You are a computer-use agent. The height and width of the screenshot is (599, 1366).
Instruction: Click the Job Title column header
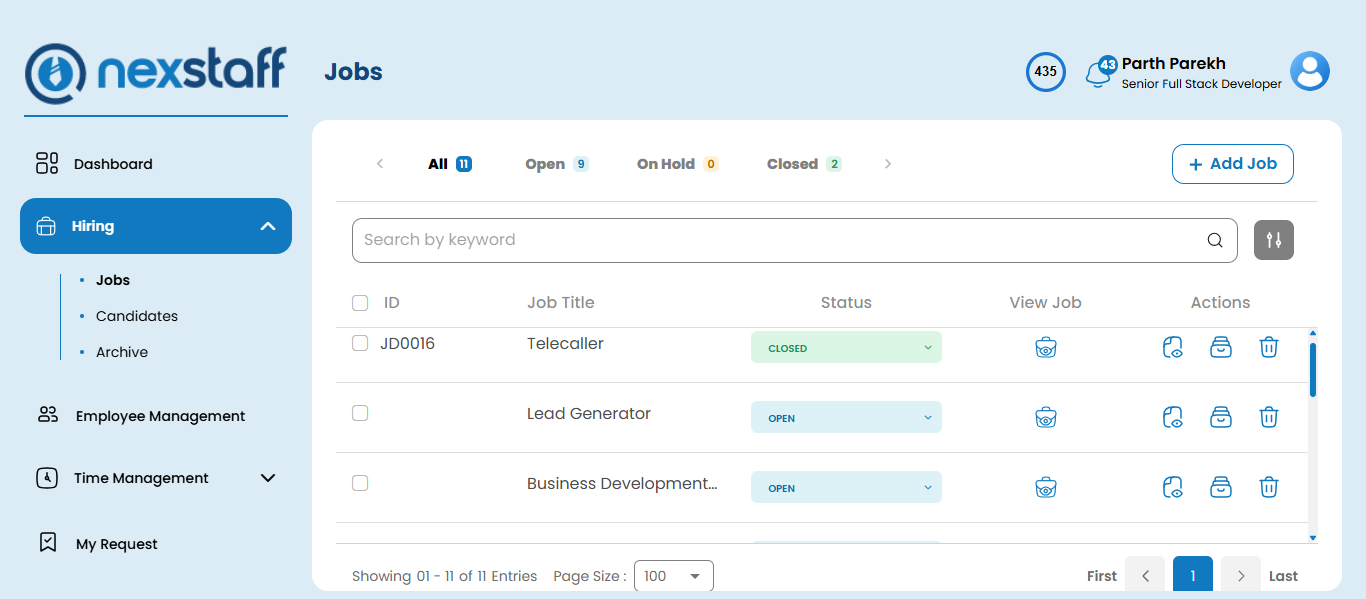pos(560,302)
